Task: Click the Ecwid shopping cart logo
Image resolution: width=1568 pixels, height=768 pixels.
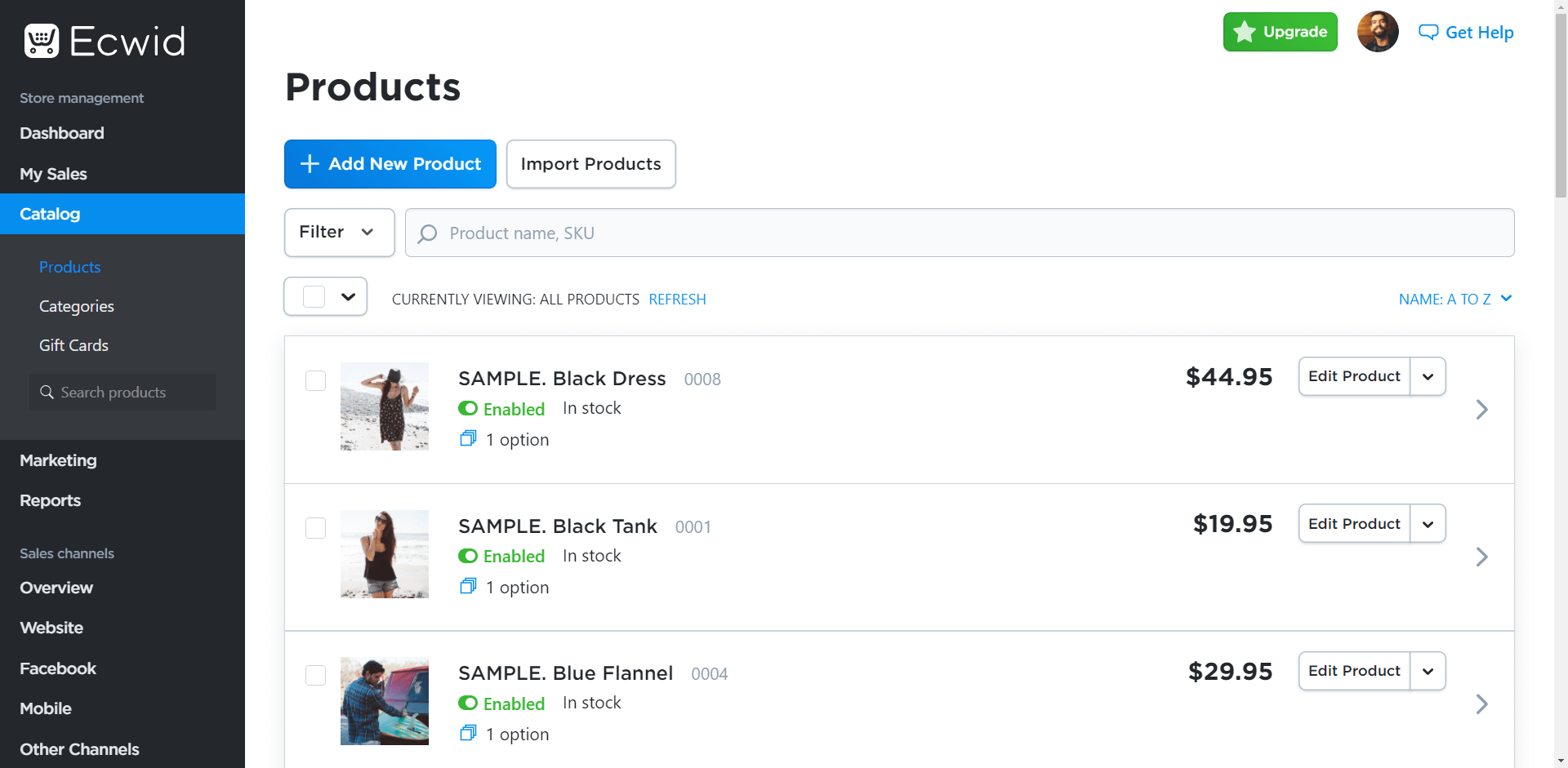Action: (42, 41)
